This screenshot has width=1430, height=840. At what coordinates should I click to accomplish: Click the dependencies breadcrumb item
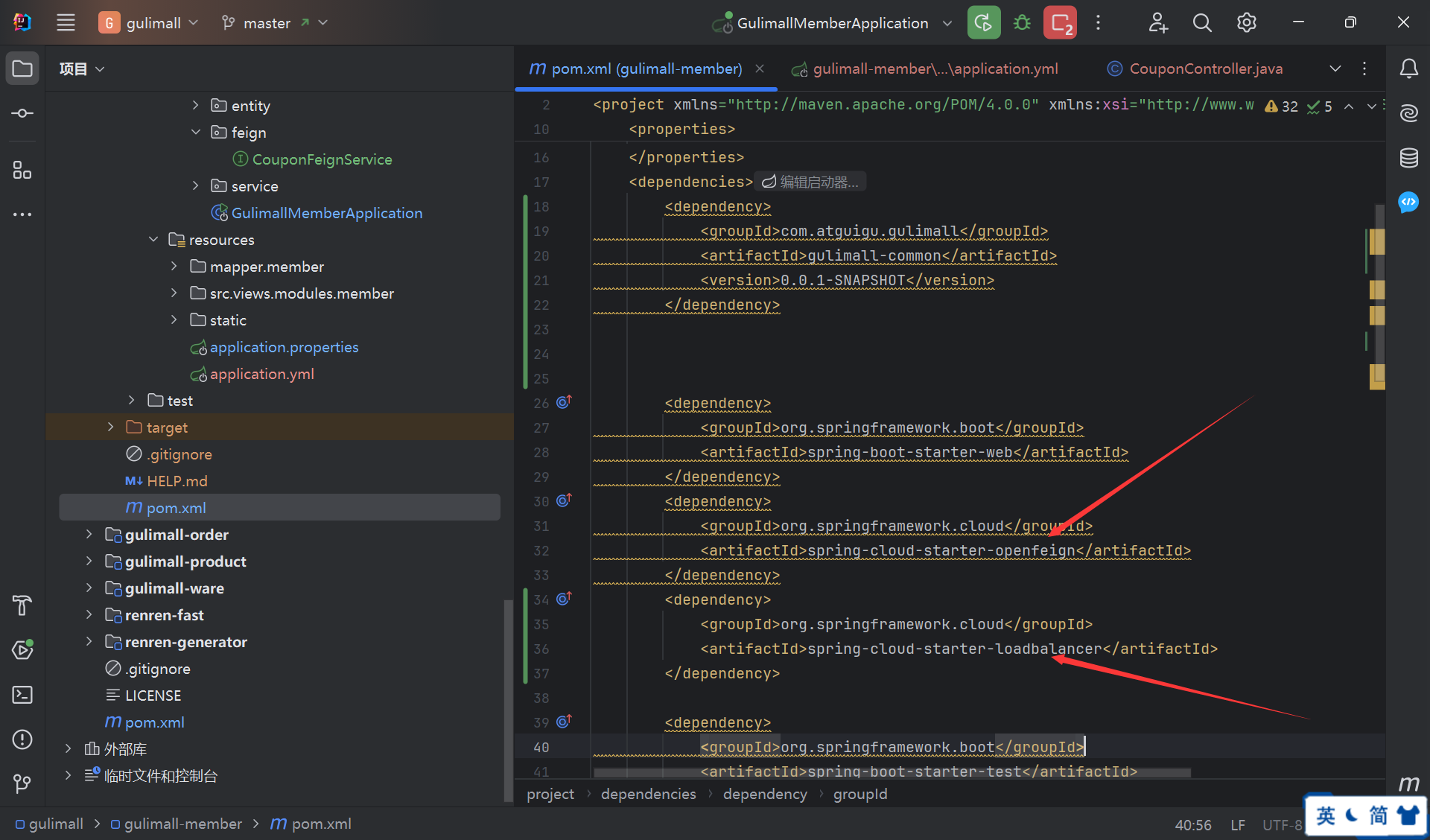click(648, 794)
